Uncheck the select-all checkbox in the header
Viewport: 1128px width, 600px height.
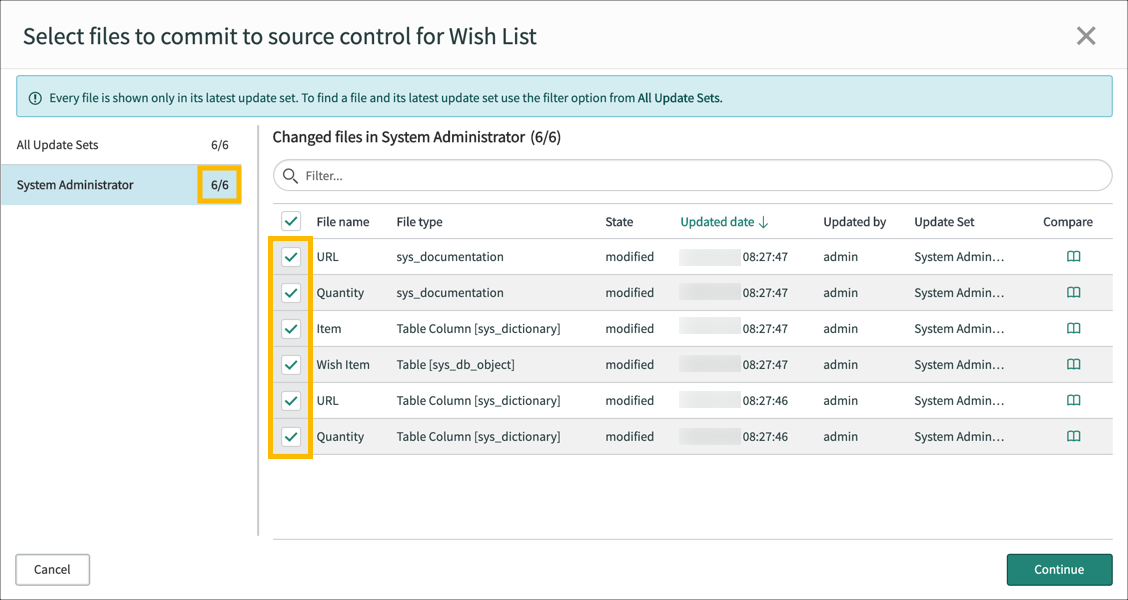(291, 221)
